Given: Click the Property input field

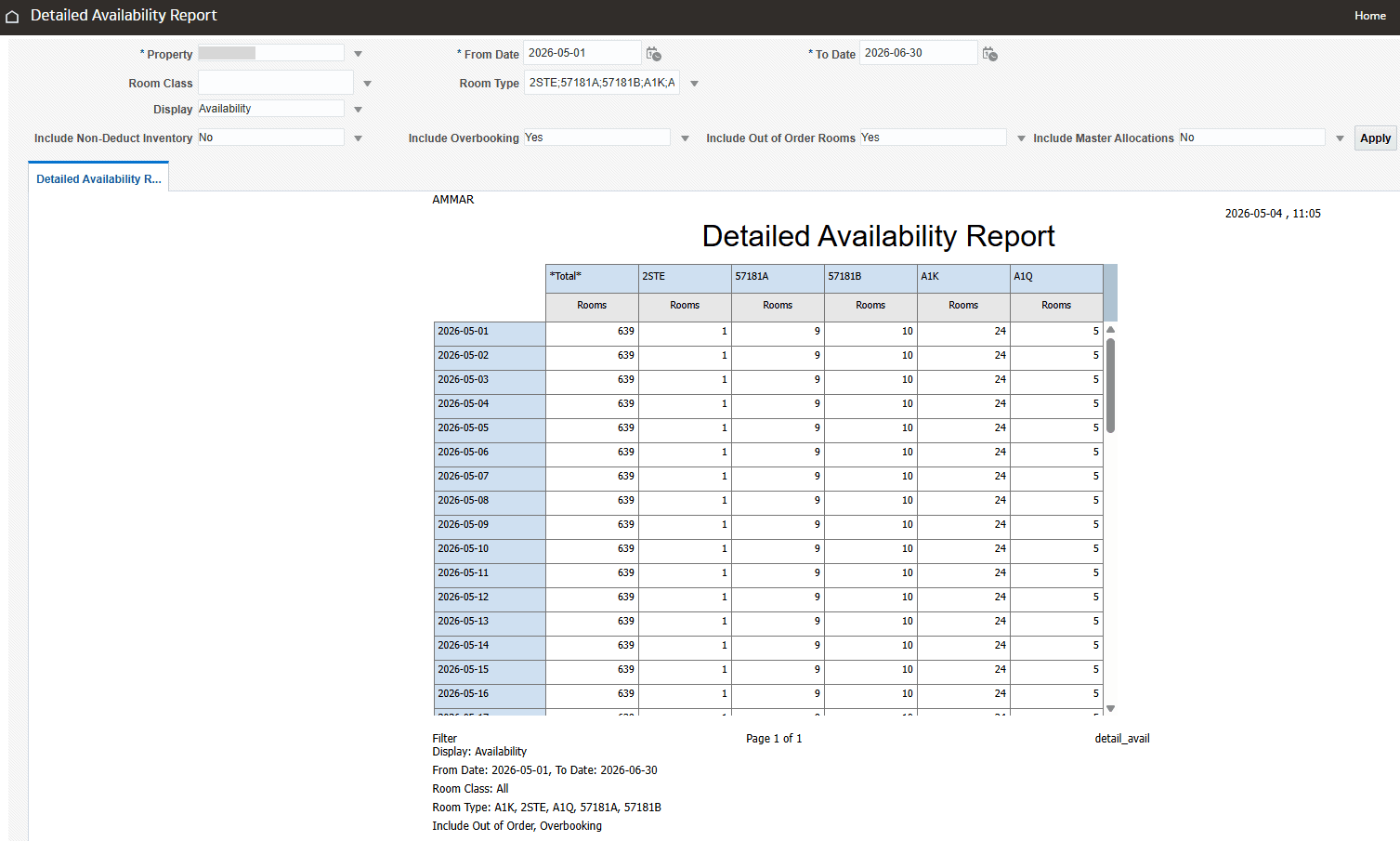Looking at the screenshot, I should click(x=270, y=53).
